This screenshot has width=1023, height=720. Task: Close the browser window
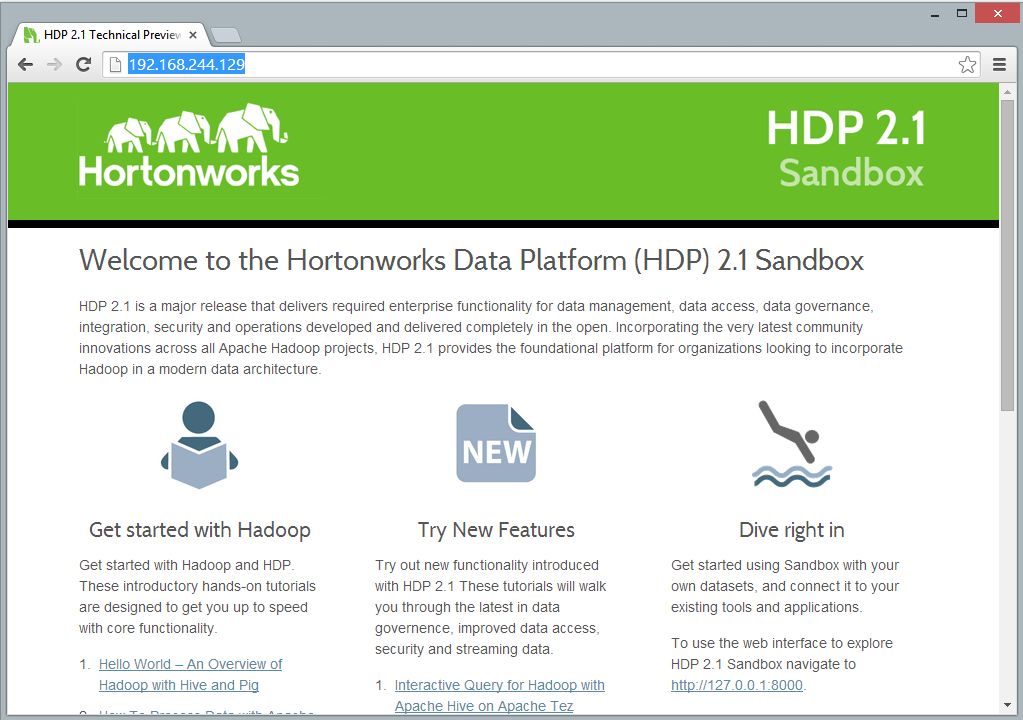[x=998, y=13]
